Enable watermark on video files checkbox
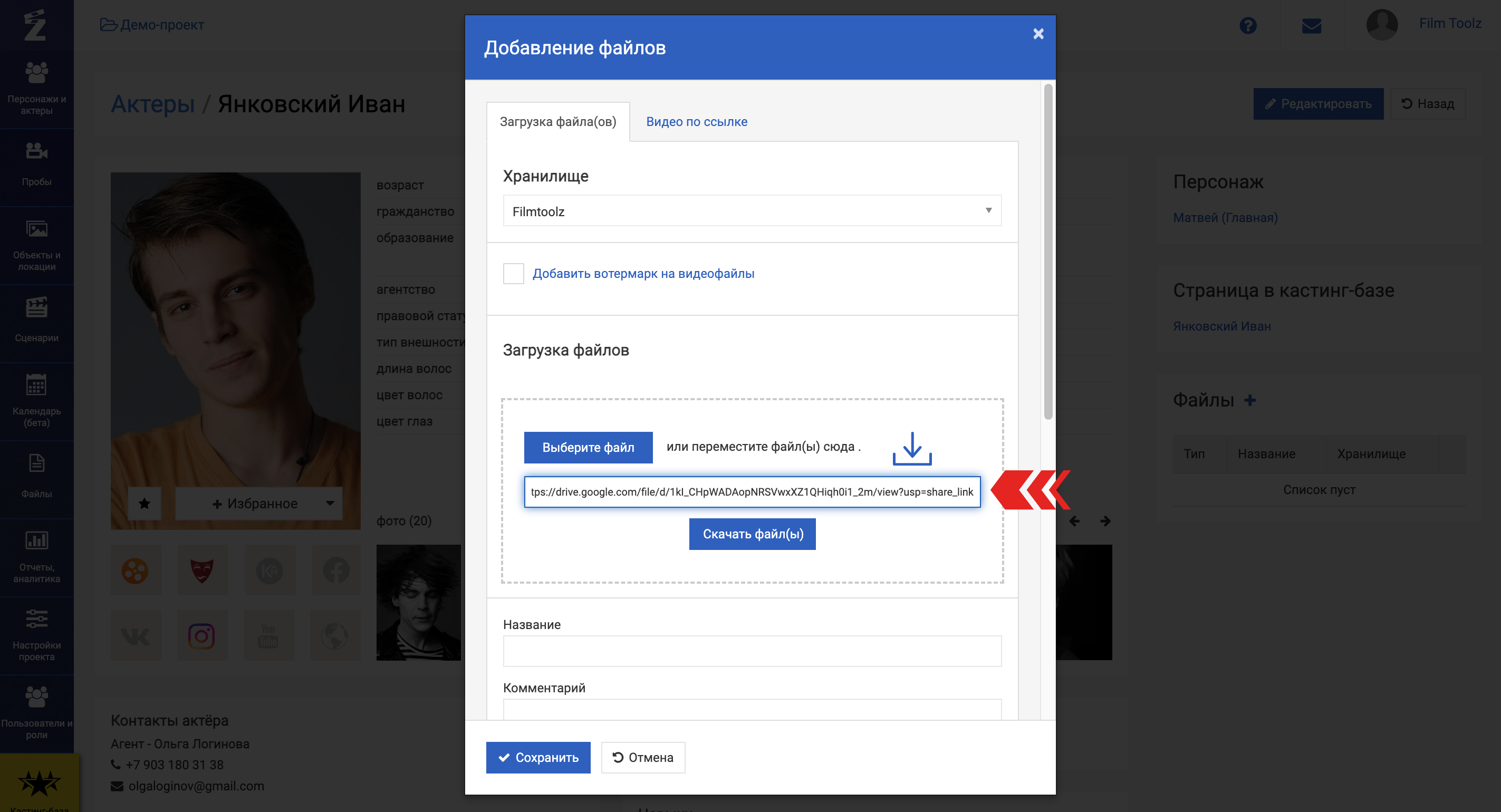The image size is (1501, 812). (x=513, y=274)
